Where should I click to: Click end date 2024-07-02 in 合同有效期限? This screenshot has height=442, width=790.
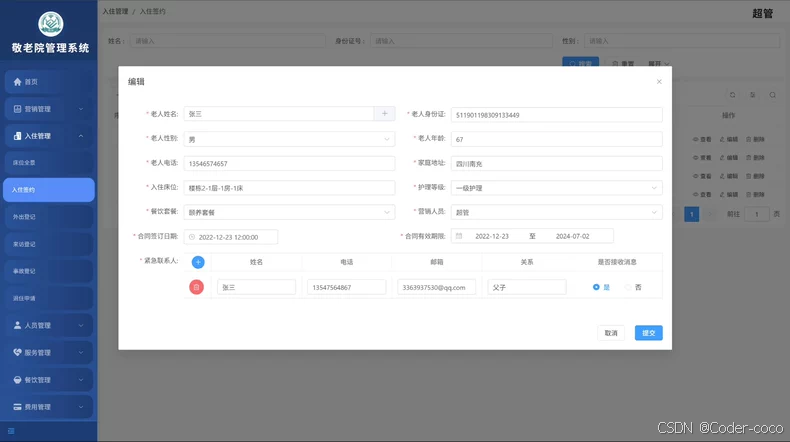coord(572,236)
